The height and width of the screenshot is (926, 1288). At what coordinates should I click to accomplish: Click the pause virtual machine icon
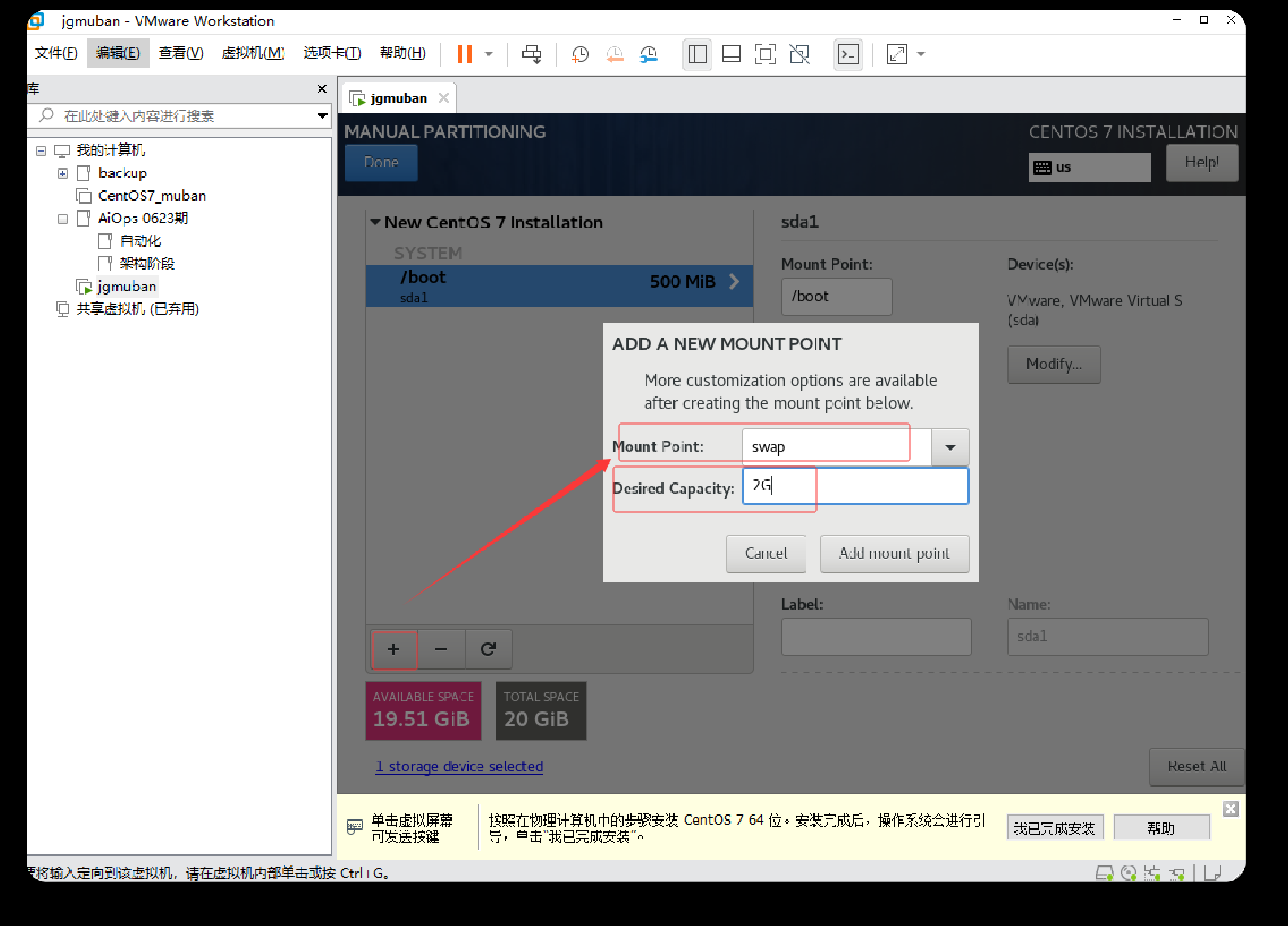point(465,54)
